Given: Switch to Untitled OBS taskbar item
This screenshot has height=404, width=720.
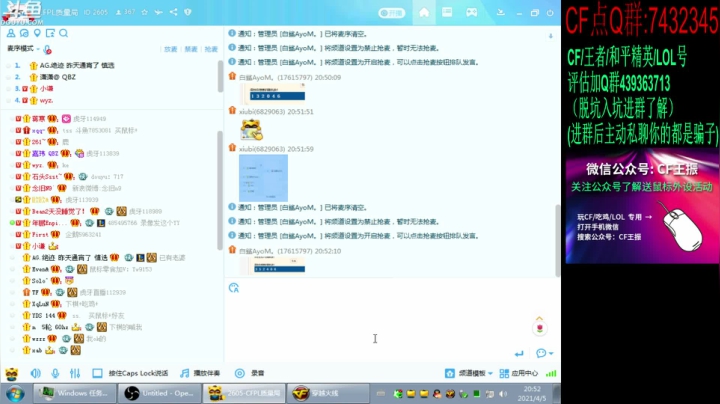Looking at the screenshot, I should point(159,393).
